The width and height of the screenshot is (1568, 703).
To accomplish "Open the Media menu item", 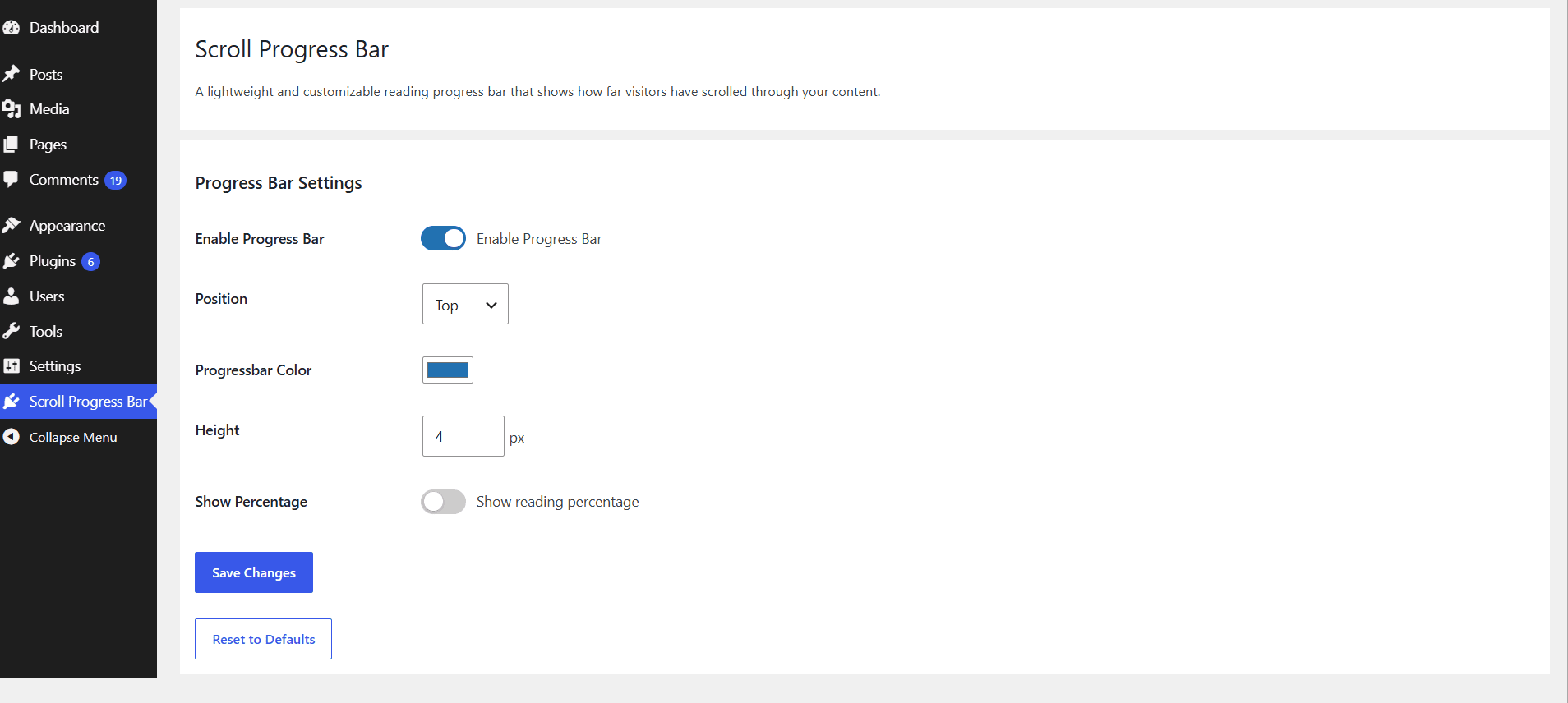I will coord(78,109).
